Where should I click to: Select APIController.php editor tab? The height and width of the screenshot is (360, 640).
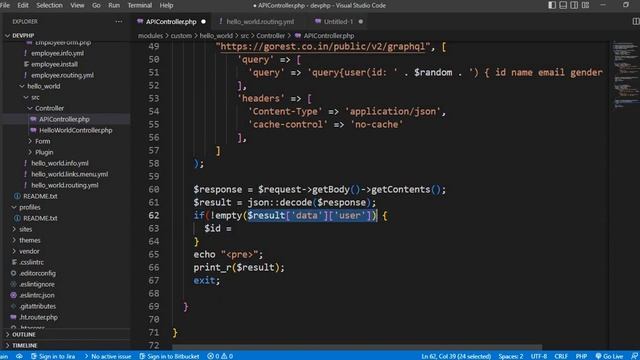click(x=171, y=22)
